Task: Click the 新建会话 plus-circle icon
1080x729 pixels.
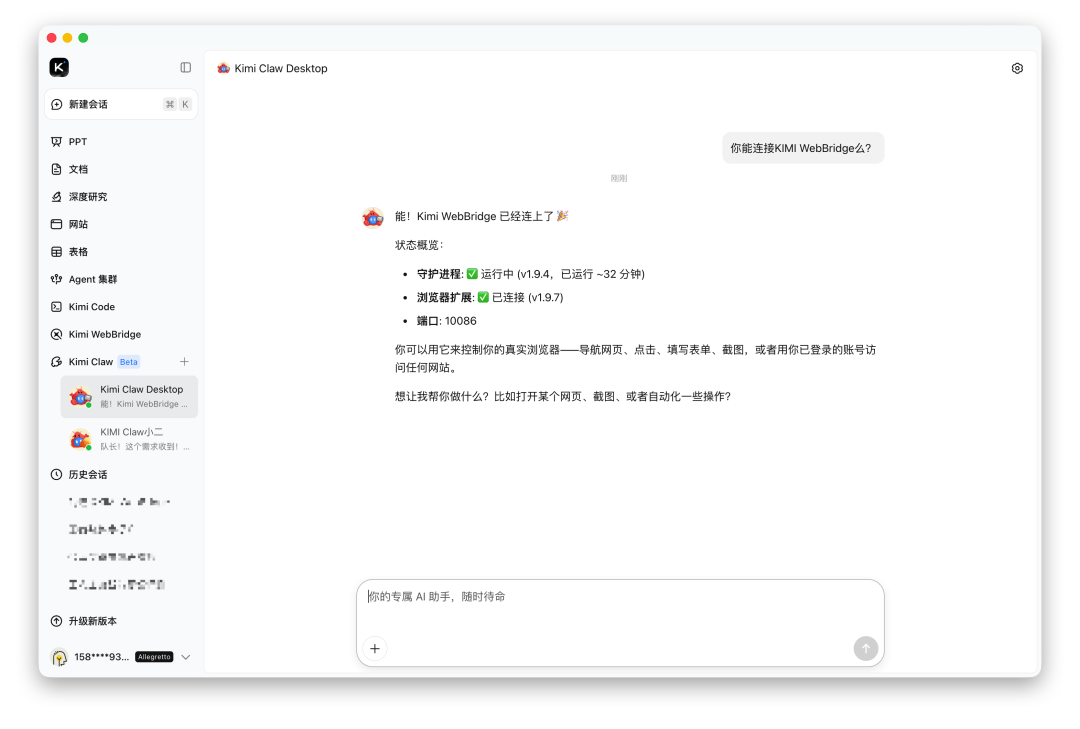Action: pyautogui.click(x=56, y=104)
